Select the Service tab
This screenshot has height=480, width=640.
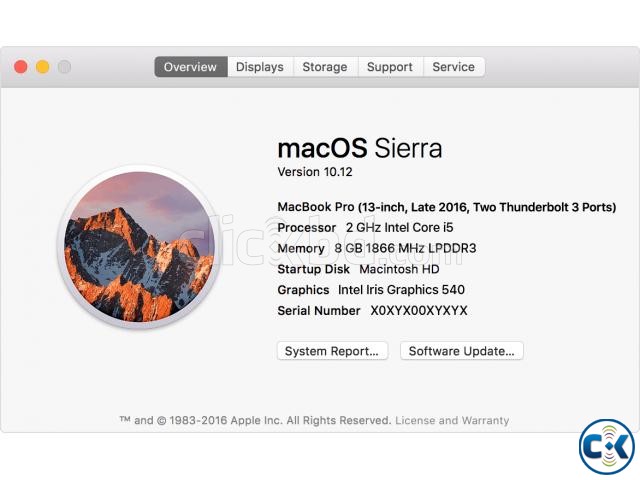pos(454,67)
